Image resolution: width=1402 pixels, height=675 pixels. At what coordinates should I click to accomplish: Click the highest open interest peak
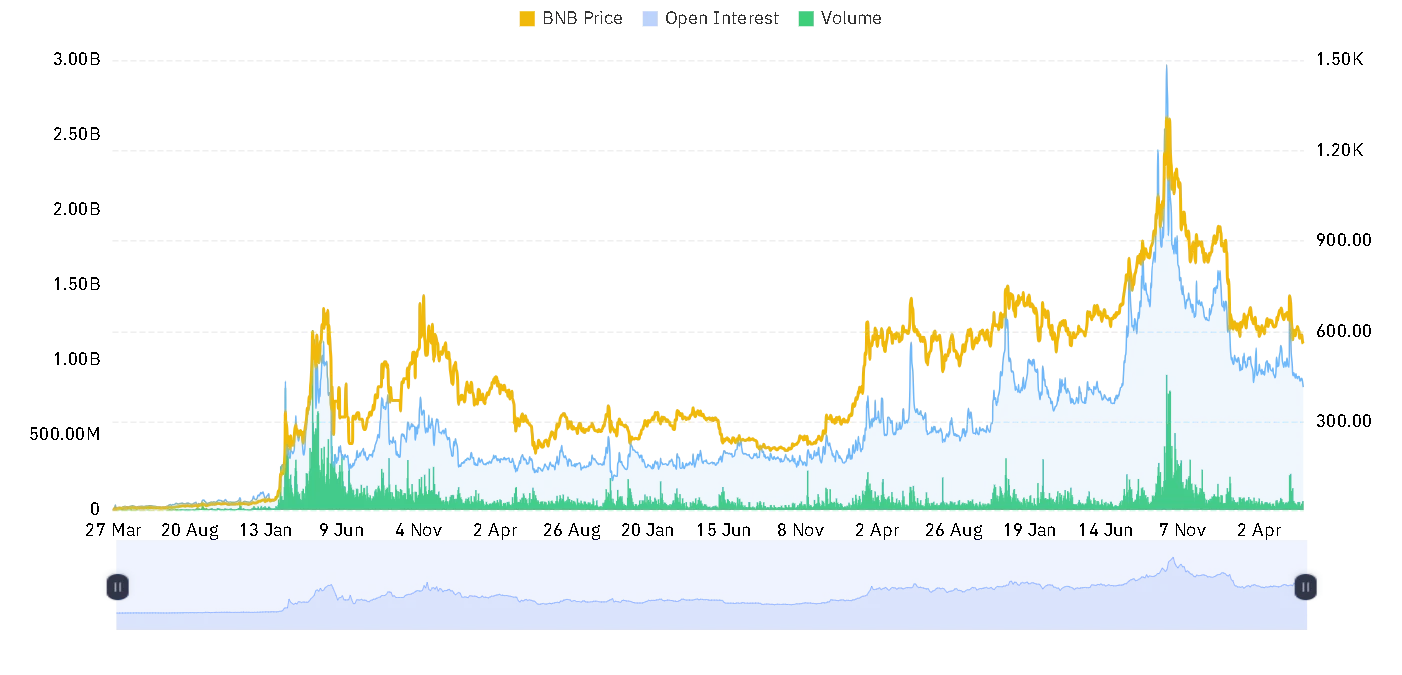[x=1166, y=67]
